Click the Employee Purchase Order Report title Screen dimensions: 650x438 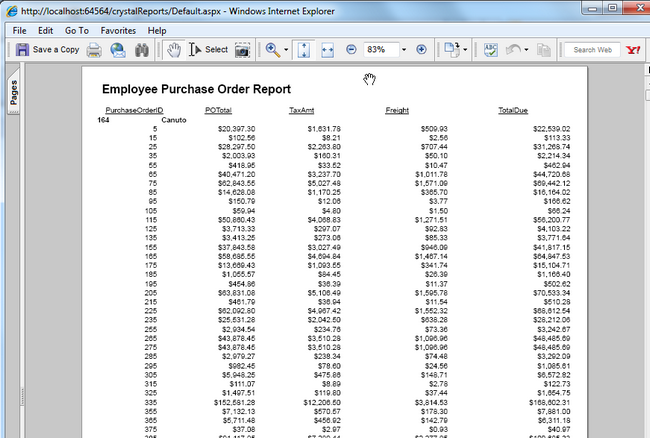tap(196, 89)
